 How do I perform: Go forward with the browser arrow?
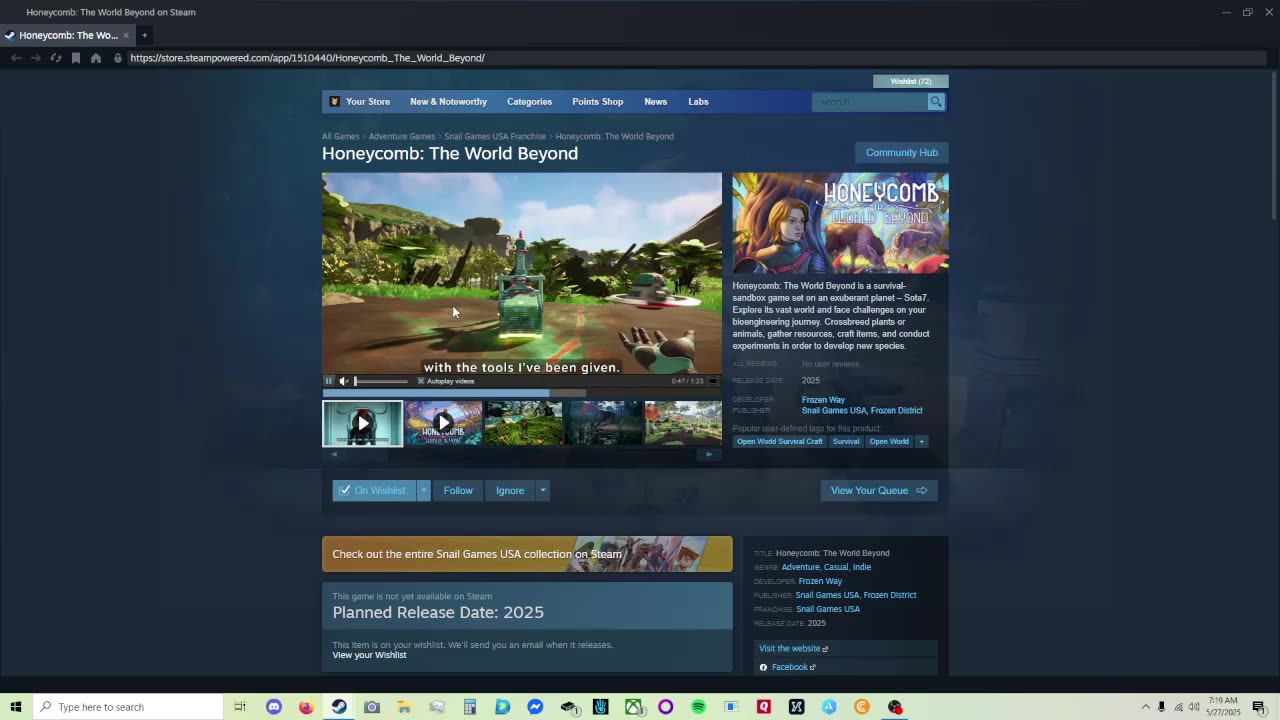(x=36, y=58)
